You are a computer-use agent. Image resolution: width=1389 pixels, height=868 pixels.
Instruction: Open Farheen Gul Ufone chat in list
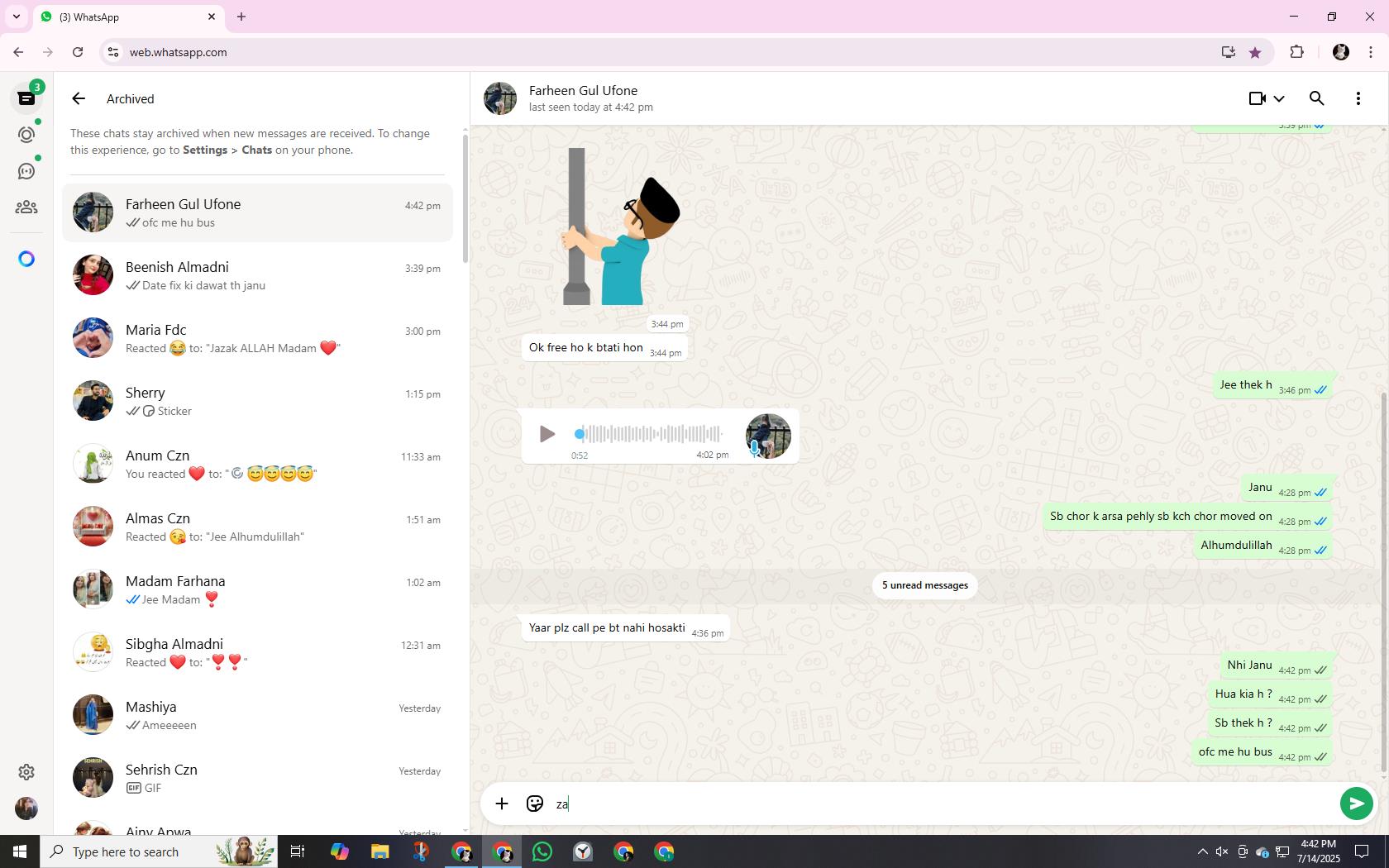click(x=258, y=212)
